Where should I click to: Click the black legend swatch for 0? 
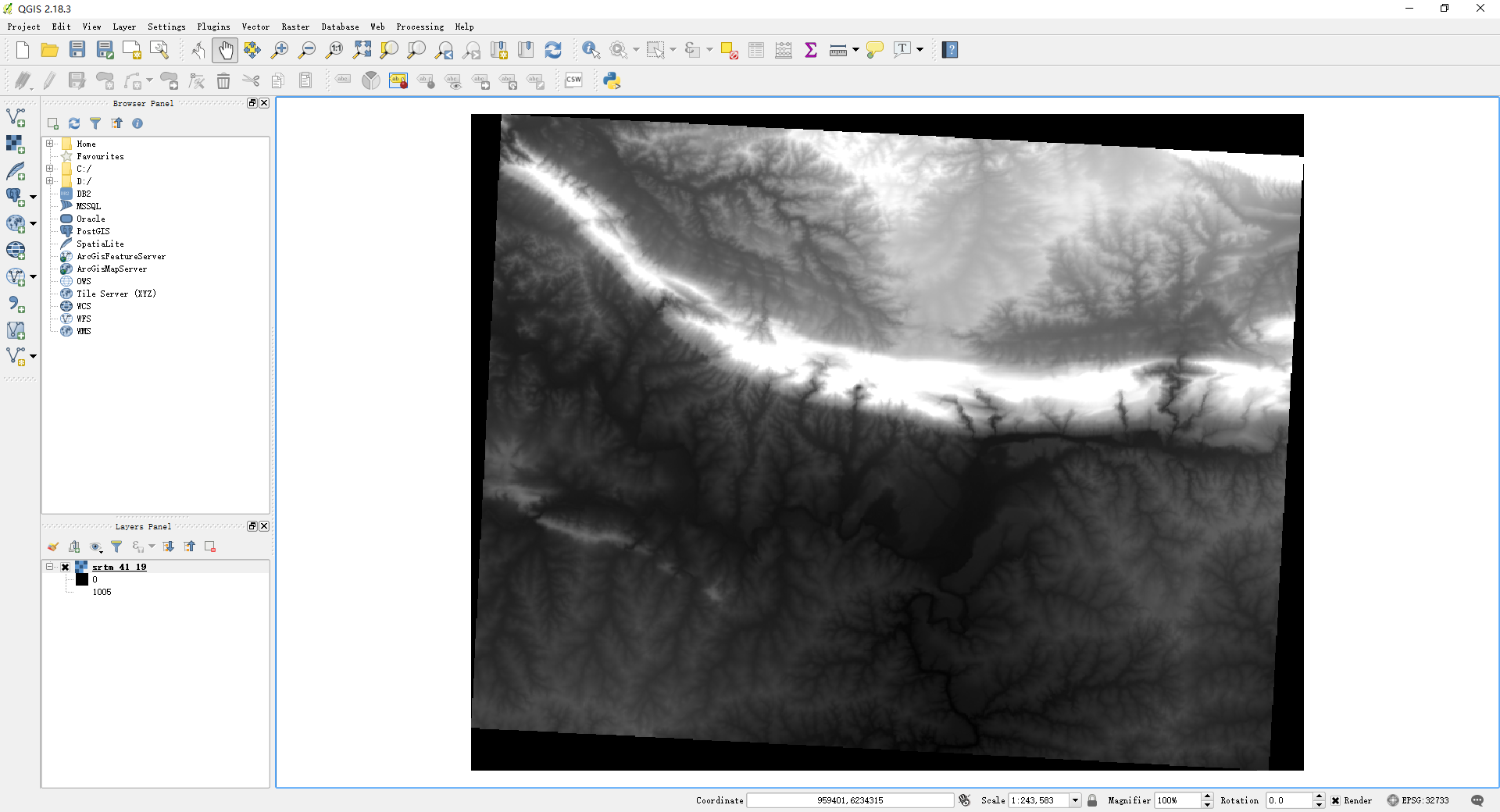click(x=82, y=579)
